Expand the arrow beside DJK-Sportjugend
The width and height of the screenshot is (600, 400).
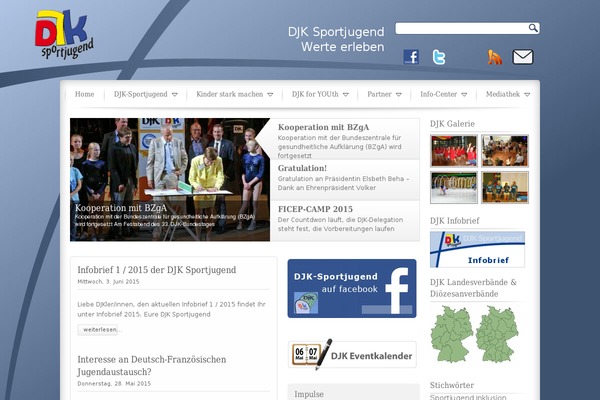pos(174,95)
